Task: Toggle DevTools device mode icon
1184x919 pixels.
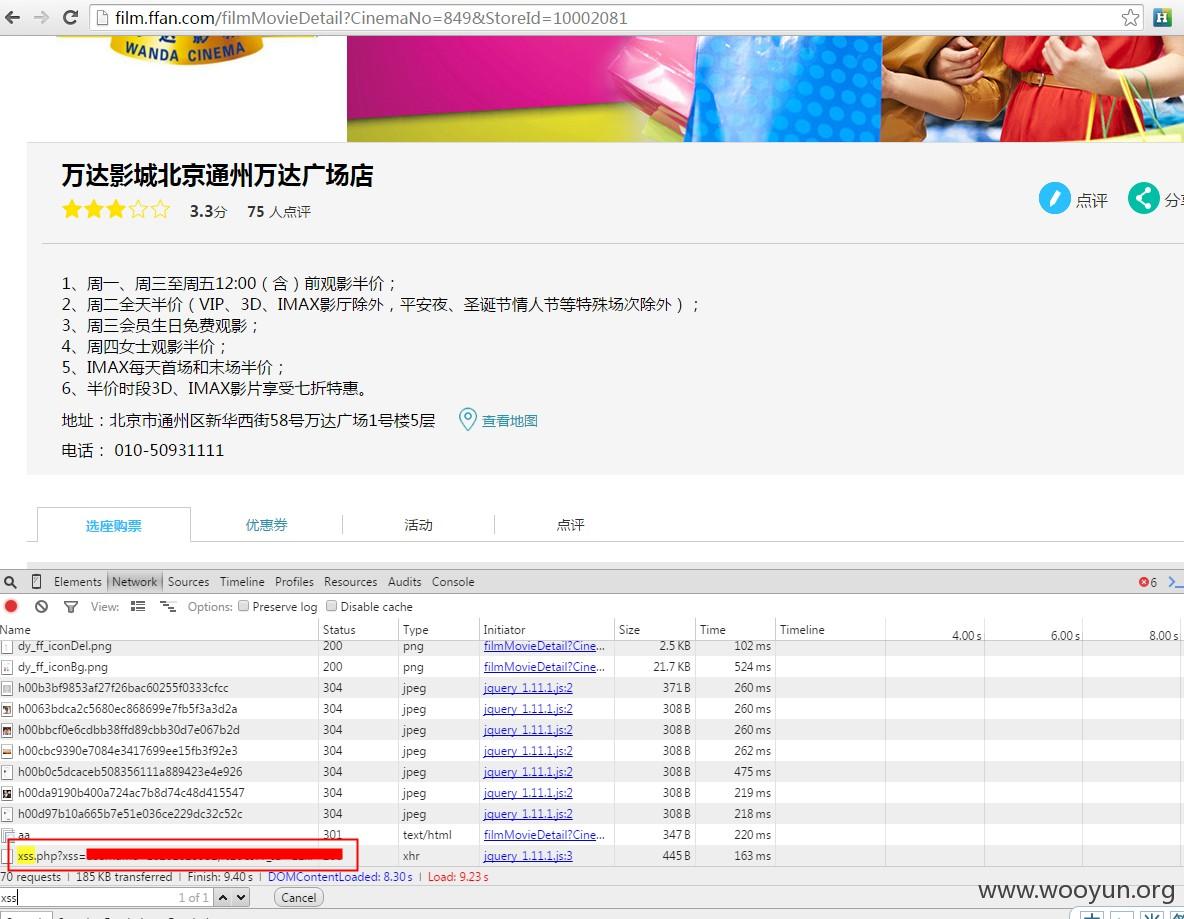Action: [x=36, y=581]
